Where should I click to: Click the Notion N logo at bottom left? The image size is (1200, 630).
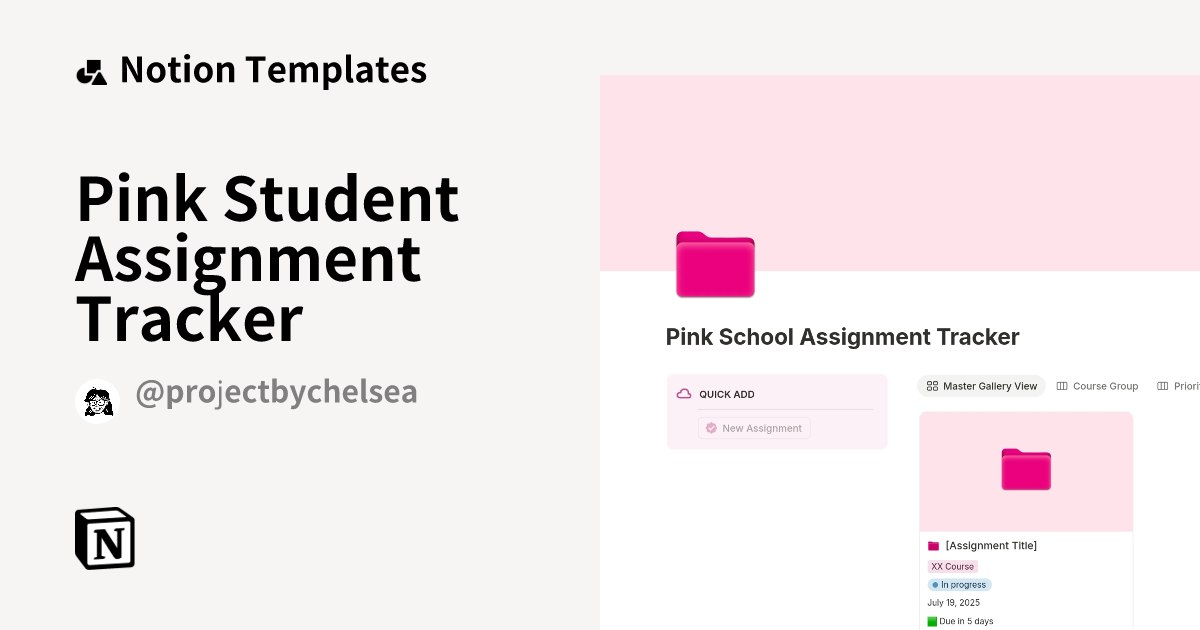104,538
